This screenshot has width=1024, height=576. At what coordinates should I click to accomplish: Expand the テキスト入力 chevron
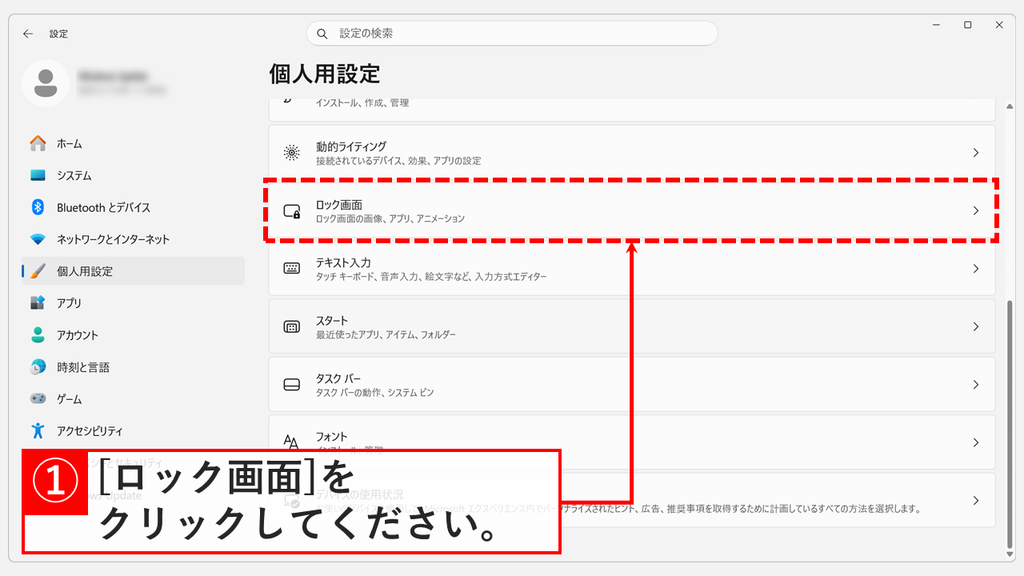click(x=976, y=268)
